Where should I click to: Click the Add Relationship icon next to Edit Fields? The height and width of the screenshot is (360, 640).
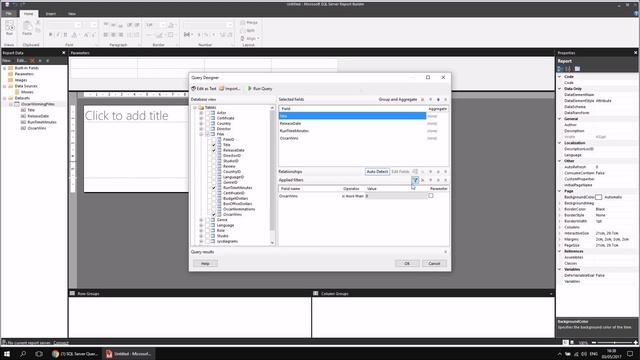(x=415, y=172)
